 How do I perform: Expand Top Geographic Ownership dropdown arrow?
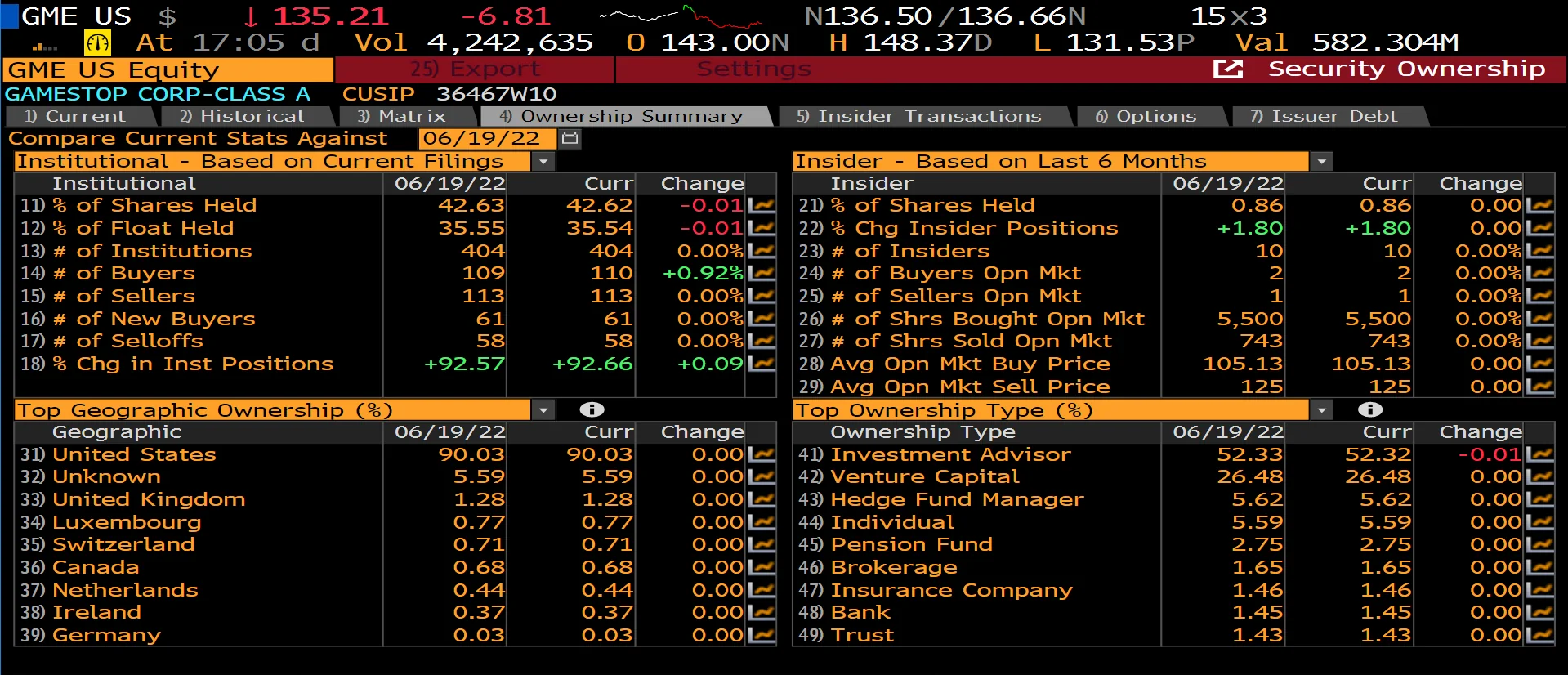(x=543, y=410)
